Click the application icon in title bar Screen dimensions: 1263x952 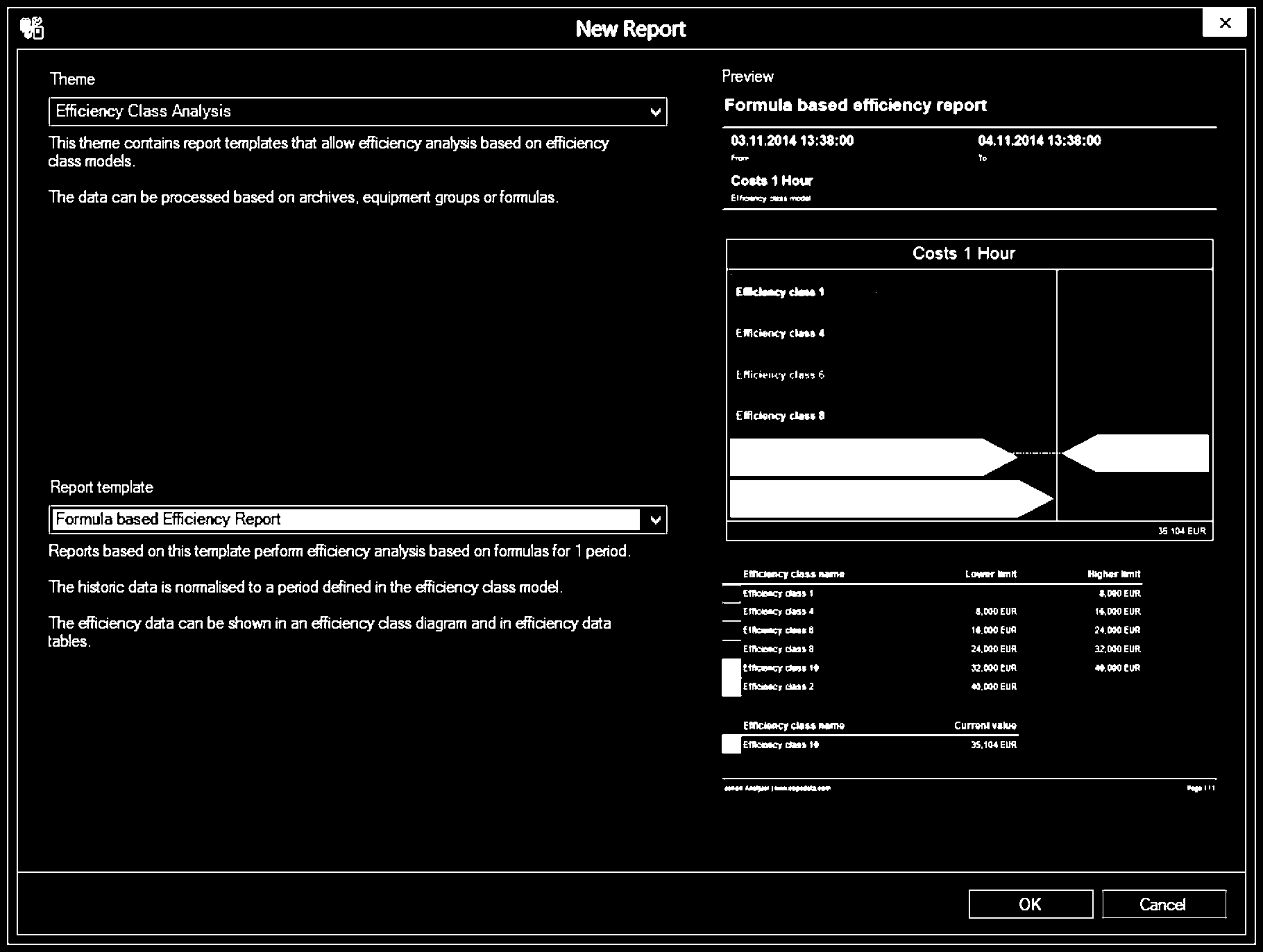tap(32, 28)
